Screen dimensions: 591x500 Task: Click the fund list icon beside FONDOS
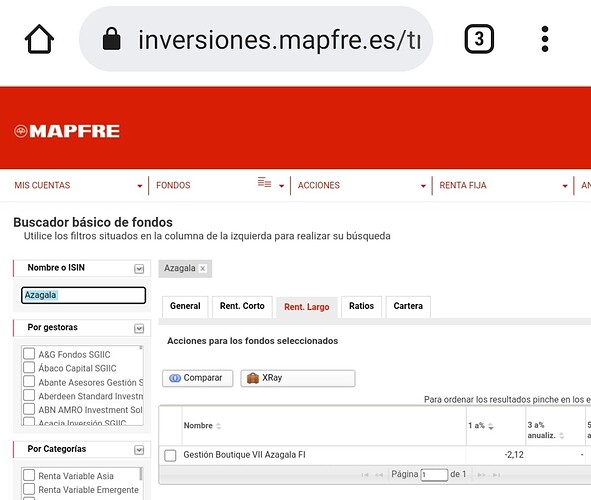point(264,182)
